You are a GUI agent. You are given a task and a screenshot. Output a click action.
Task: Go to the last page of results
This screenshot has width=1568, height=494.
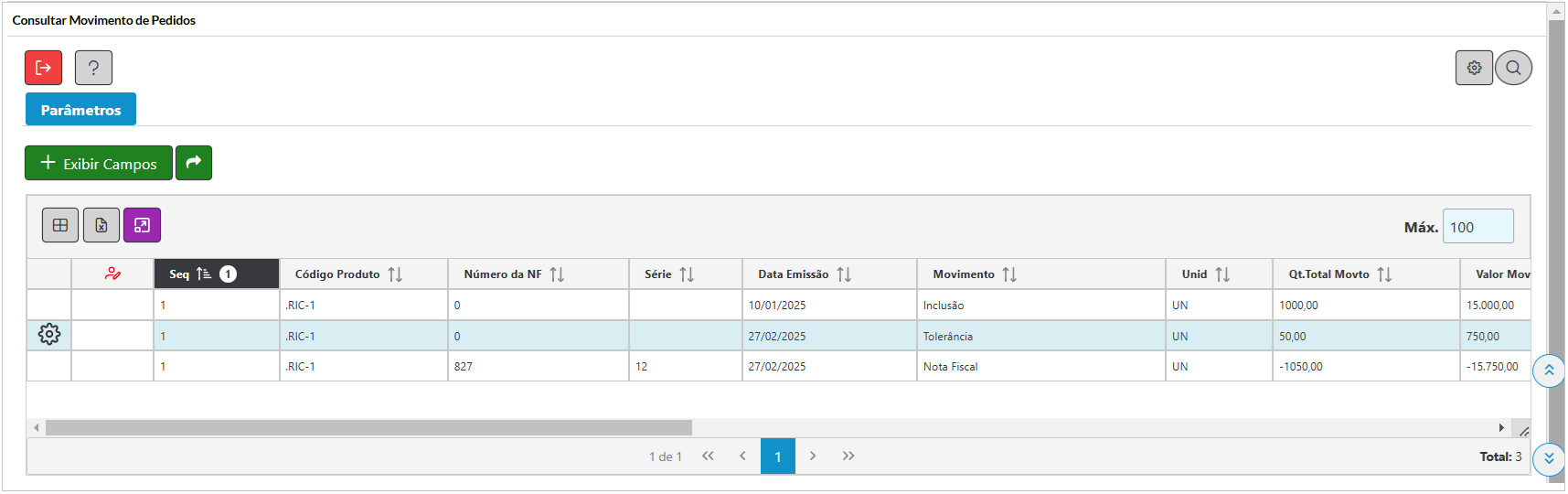click(x=848, y=456)
